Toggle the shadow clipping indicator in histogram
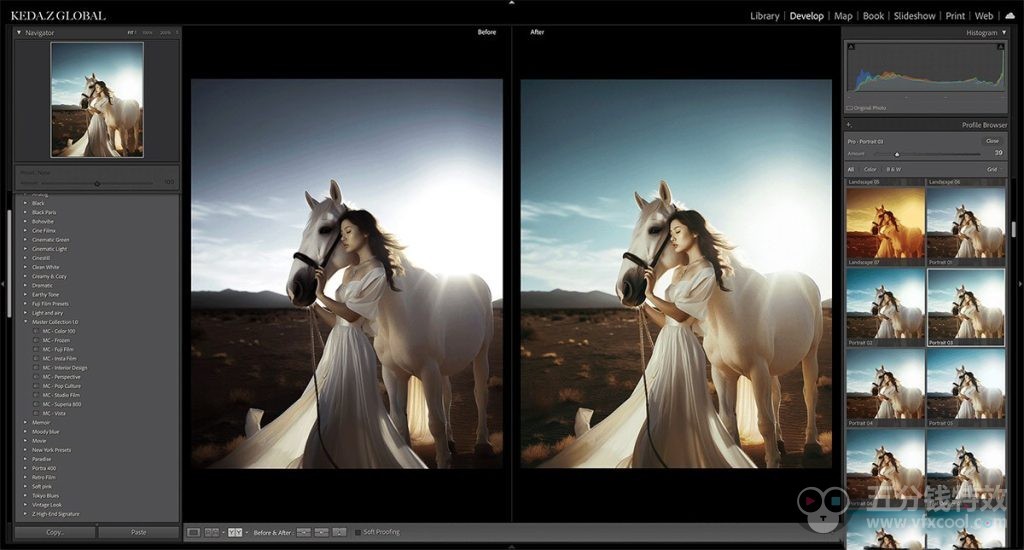Viewport: 1024px width, 550px height. click(851, 46)
